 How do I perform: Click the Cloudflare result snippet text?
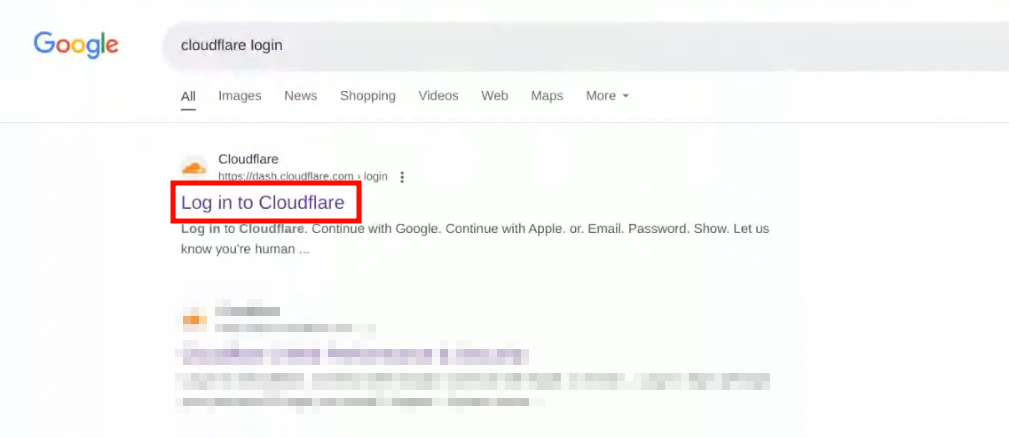click(x=475, y=239)
